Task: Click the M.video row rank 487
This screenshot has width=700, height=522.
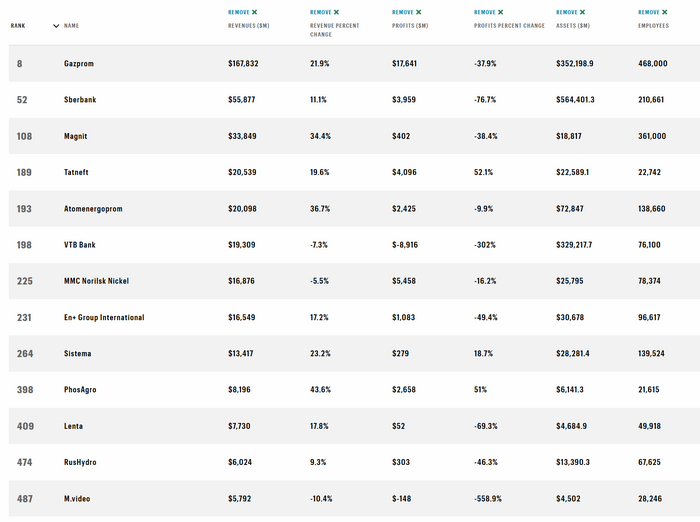Action: 25,499
